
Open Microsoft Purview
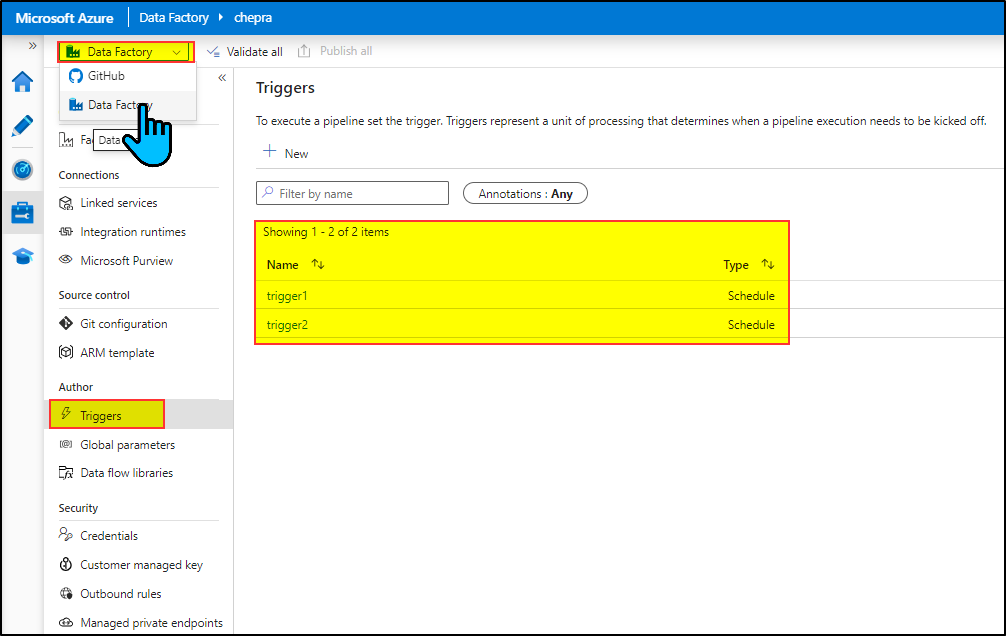click(x=126, y=261)
